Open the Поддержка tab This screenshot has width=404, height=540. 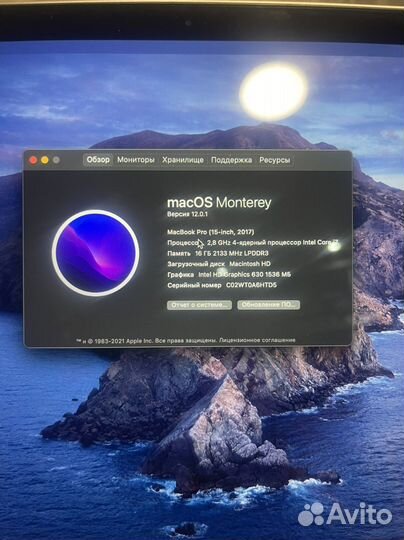pos(231,160)
